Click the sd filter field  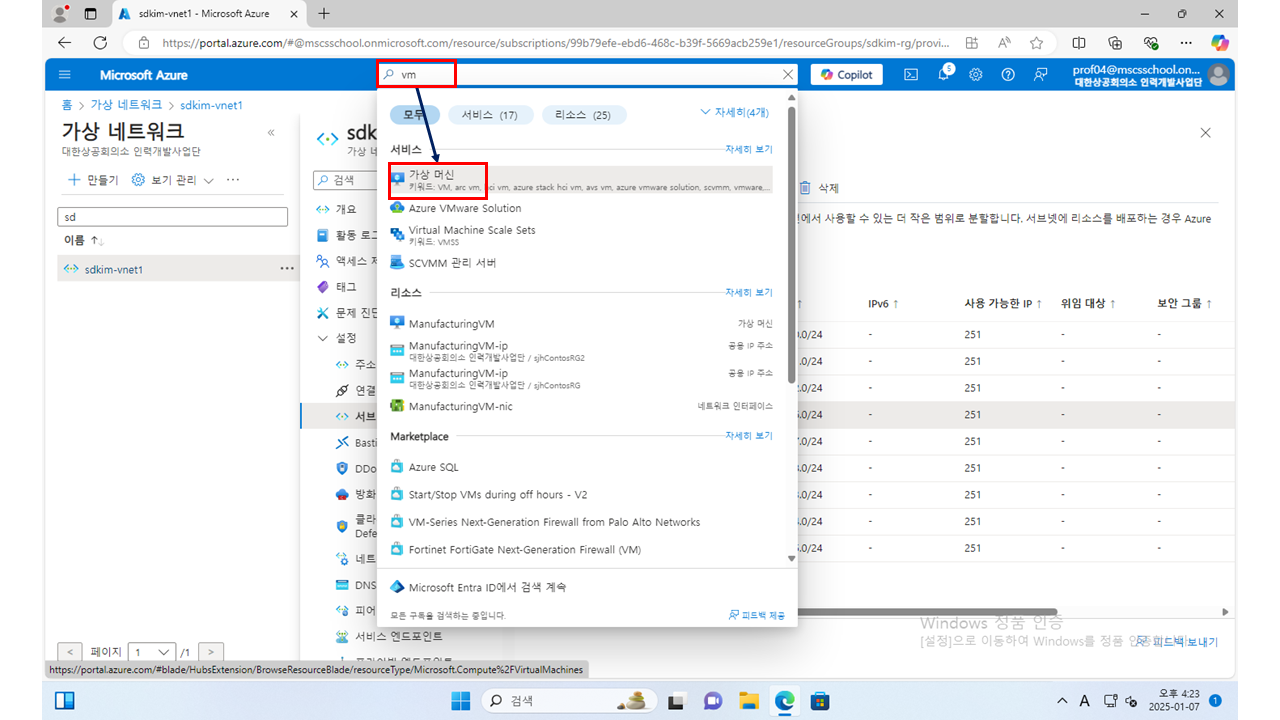[173, 217]
